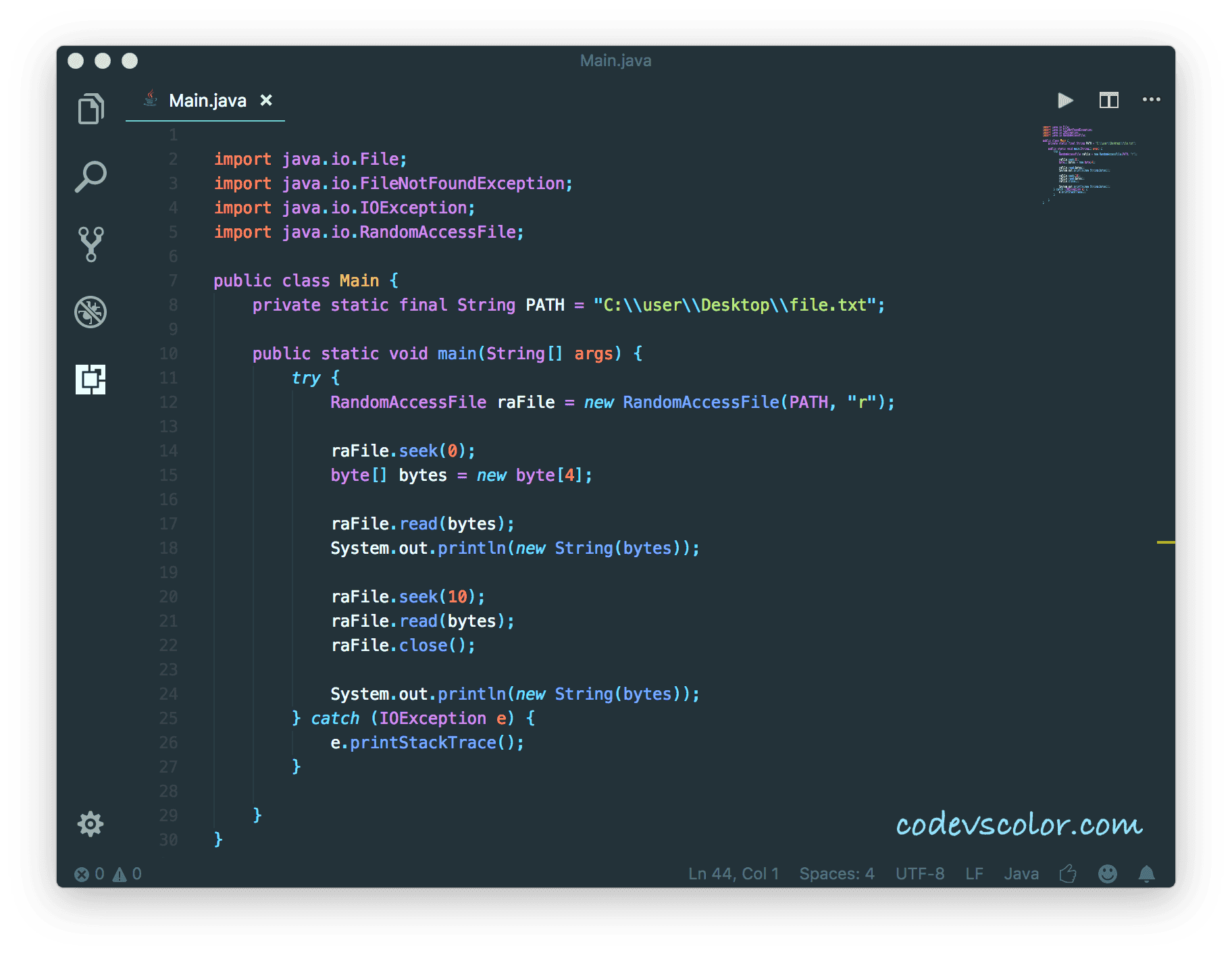
Task: Open the feedback smiley icon
Action: [x=1107, y=874]
